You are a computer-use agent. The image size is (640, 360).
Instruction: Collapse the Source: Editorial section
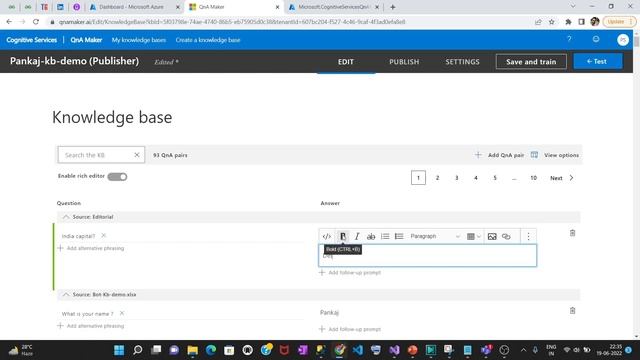66,217
